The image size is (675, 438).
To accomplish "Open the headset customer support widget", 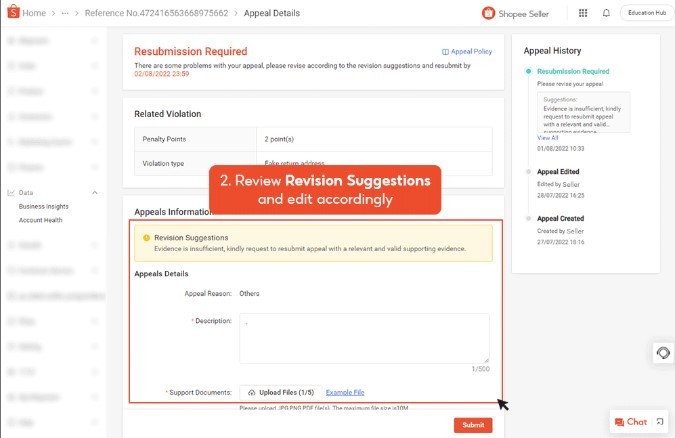I will [662, 353].
